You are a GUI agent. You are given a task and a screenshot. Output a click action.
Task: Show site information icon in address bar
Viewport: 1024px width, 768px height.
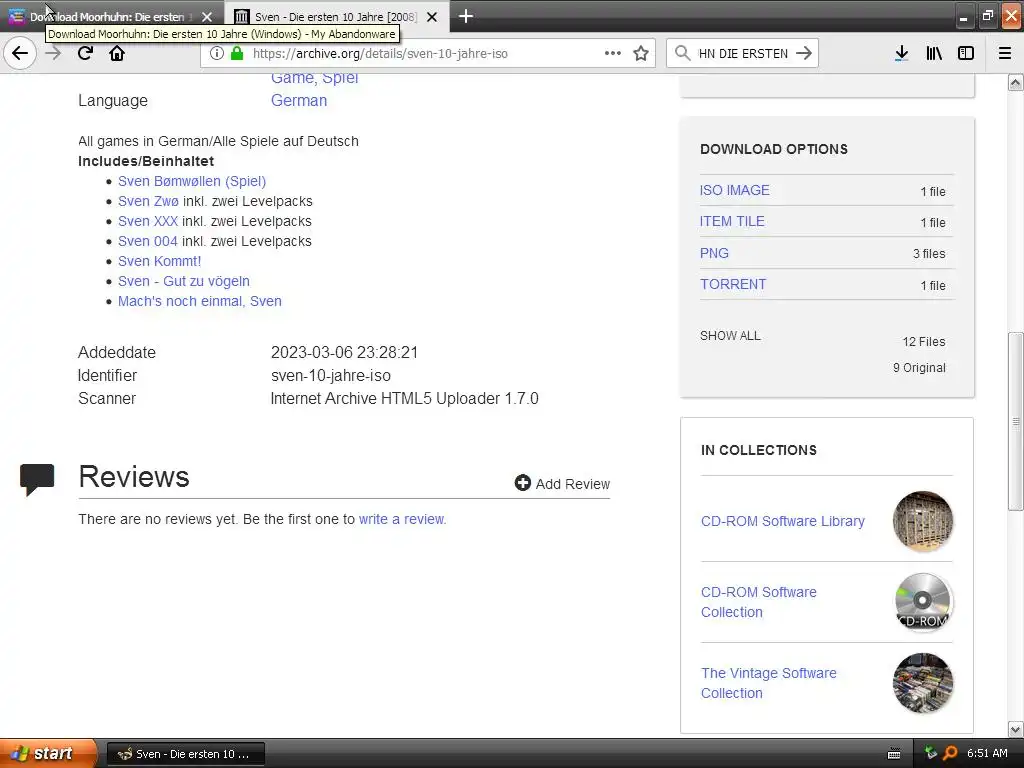(x=216, y=53)
